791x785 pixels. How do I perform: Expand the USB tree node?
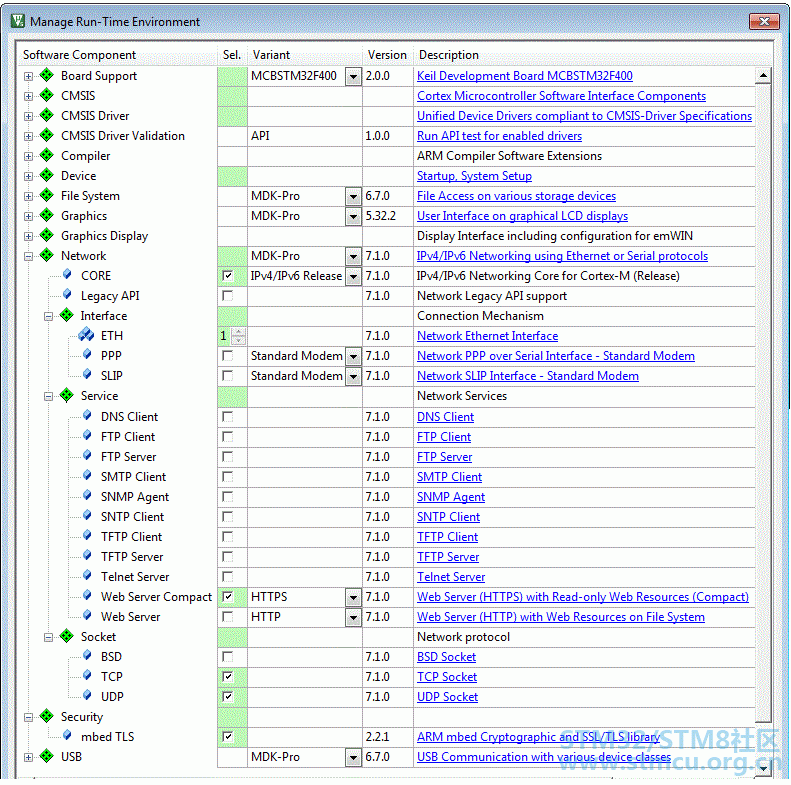click(x=28, y=757)
